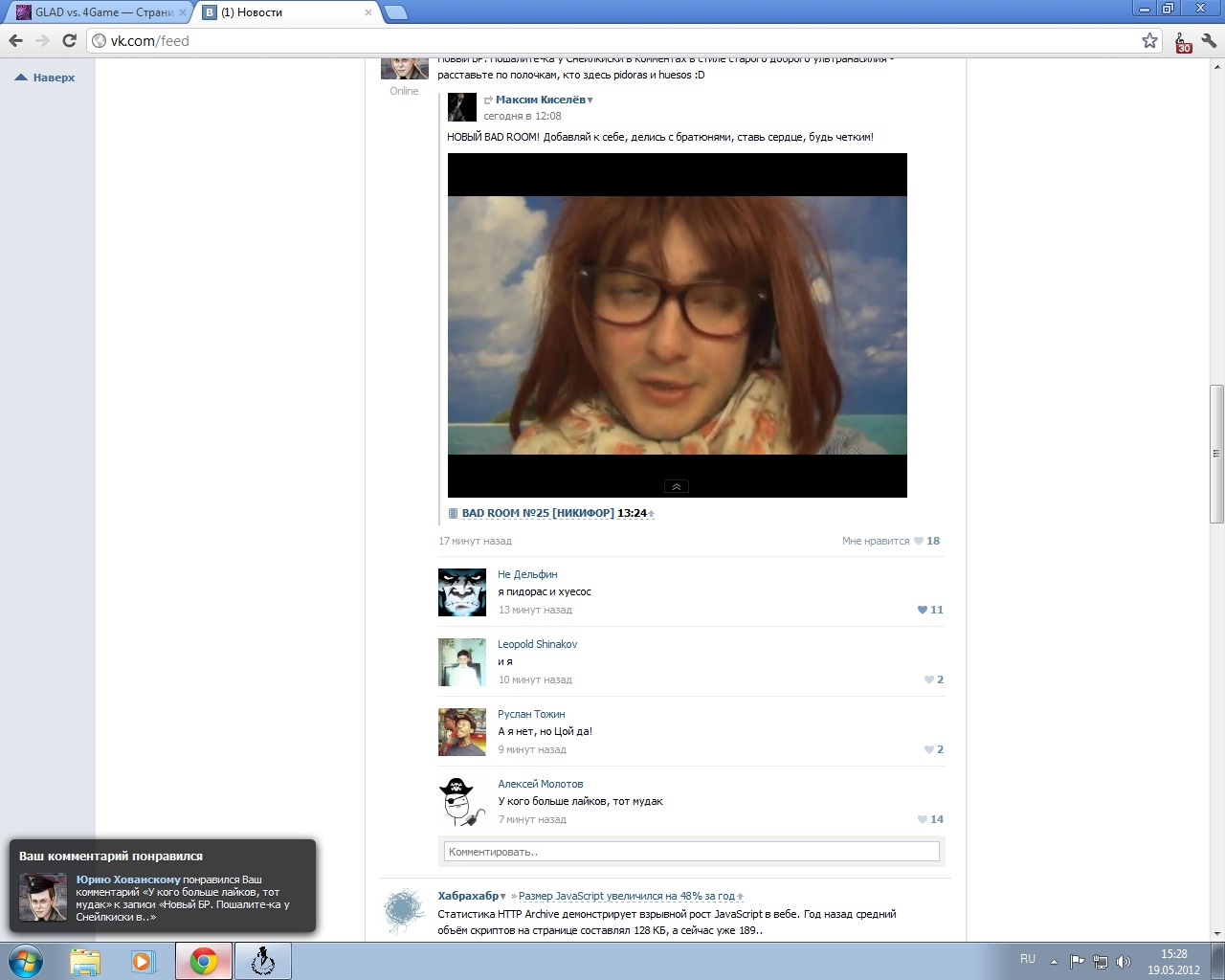Switch to GLAD vs. 4Game tab
This screenshot has height=980, width=1225.
pos(96,12)
